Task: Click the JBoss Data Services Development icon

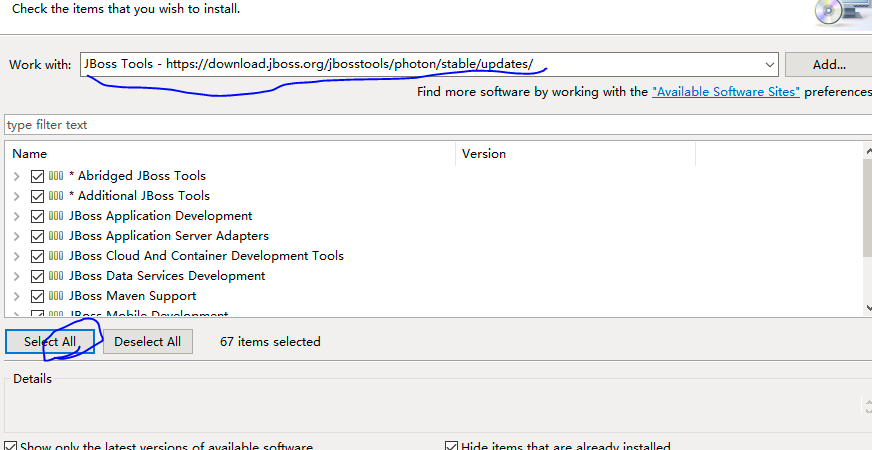Action: click(56, 276)
